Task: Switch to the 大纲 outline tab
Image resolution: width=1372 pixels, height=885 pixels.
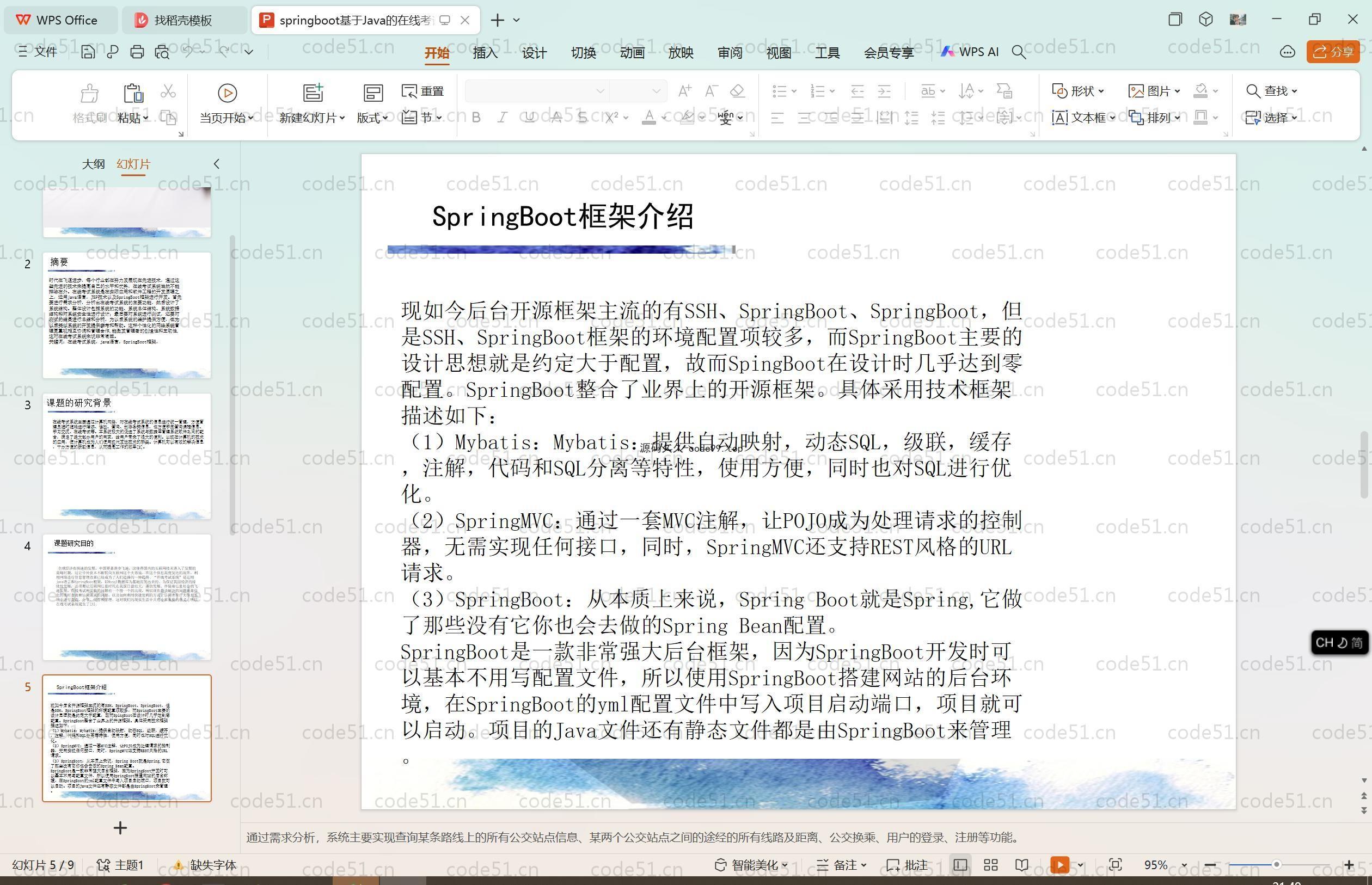Action: tap(93, 164)
